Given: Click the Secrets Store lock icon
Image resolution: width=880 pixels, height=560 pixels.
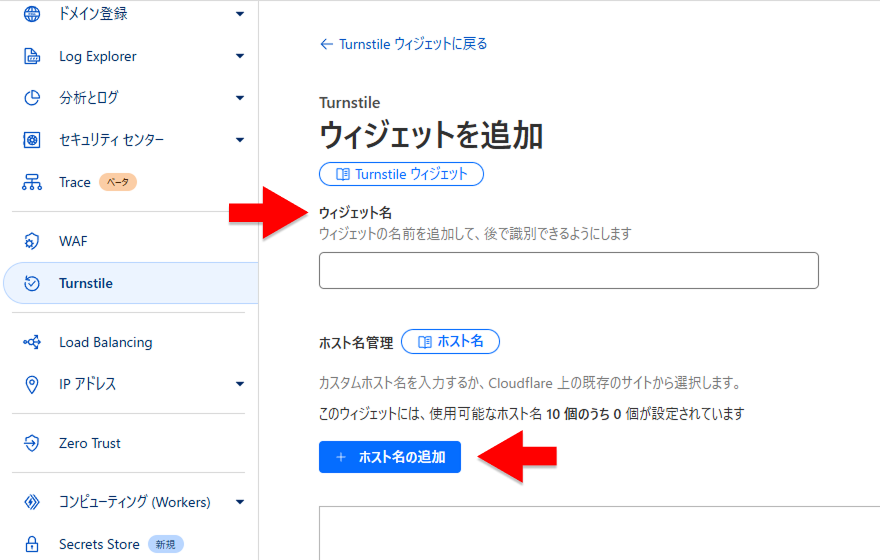Looking at the screenshot, I should (x=32, y=544).
